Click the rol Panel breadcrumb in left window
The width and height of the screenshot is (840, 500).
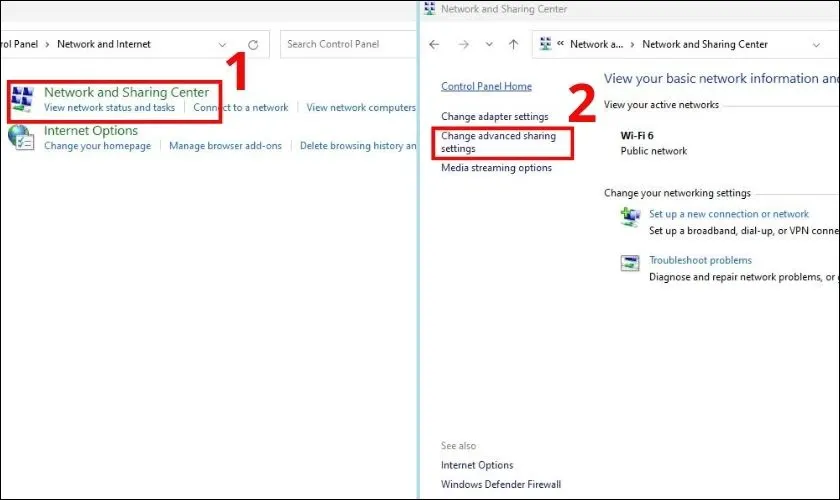point(19,44)
